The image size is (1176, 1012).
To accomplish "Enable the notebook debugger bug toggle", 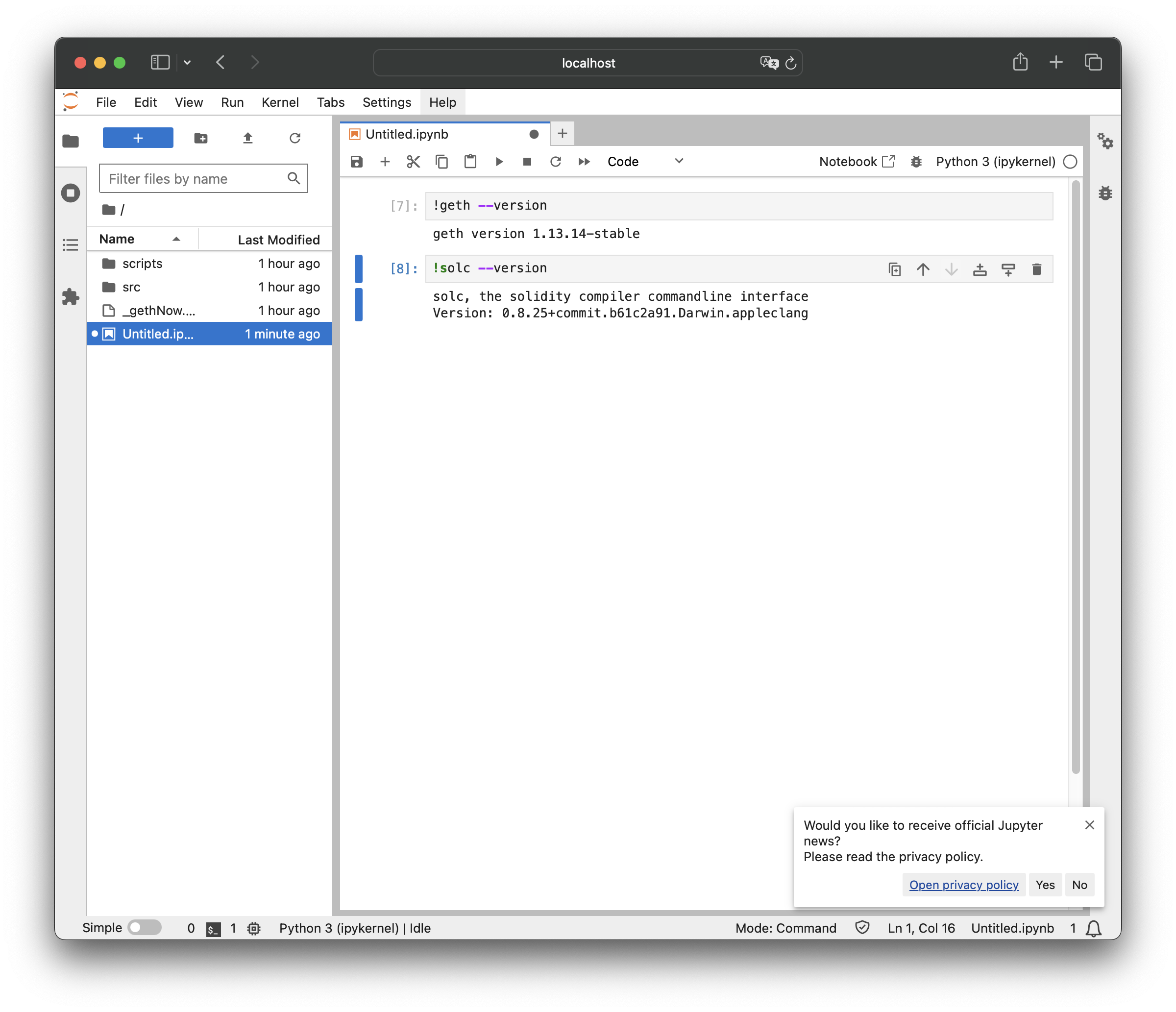I will 915,162.
